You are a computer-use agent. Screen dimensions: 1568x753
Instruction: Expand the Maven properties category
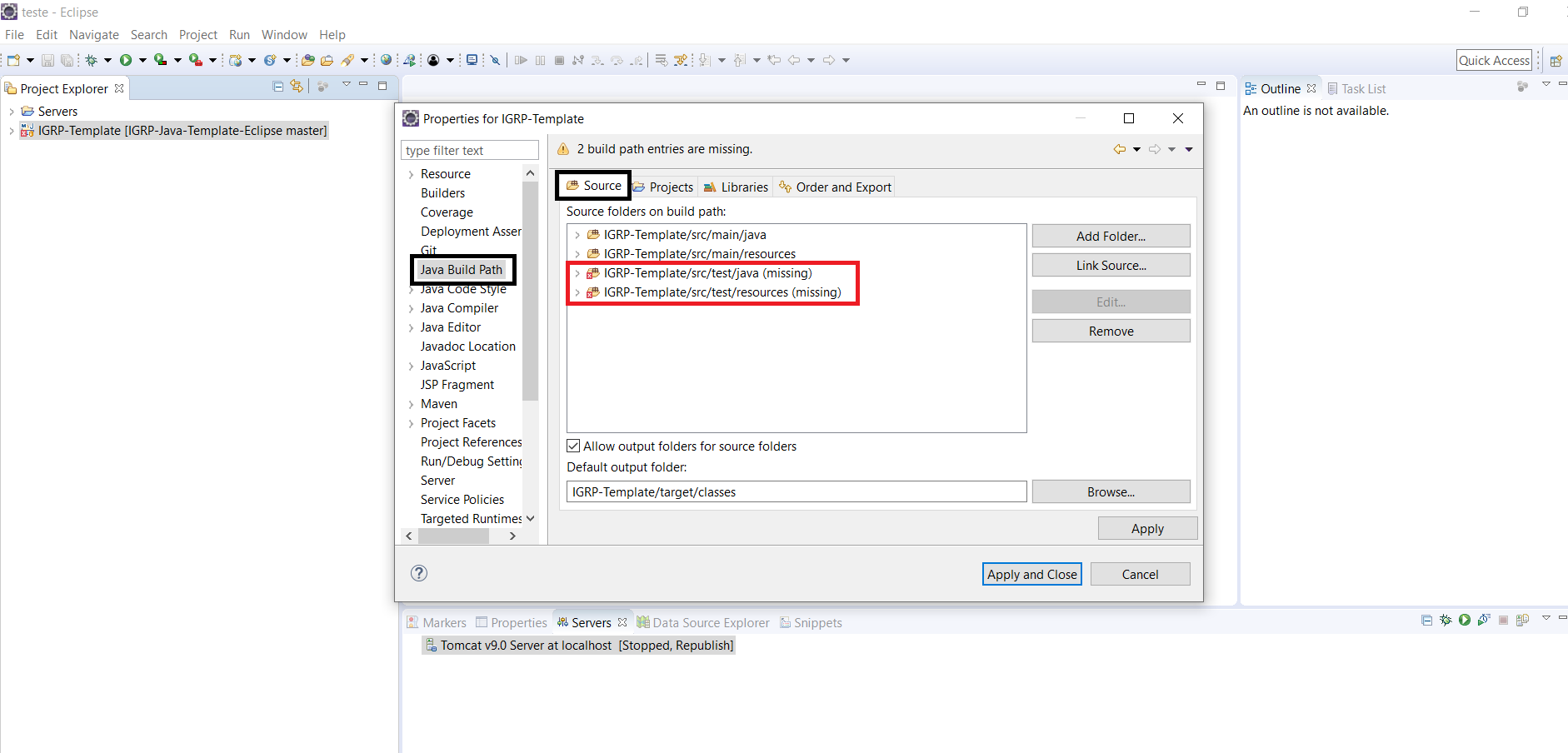click(411, 404)
